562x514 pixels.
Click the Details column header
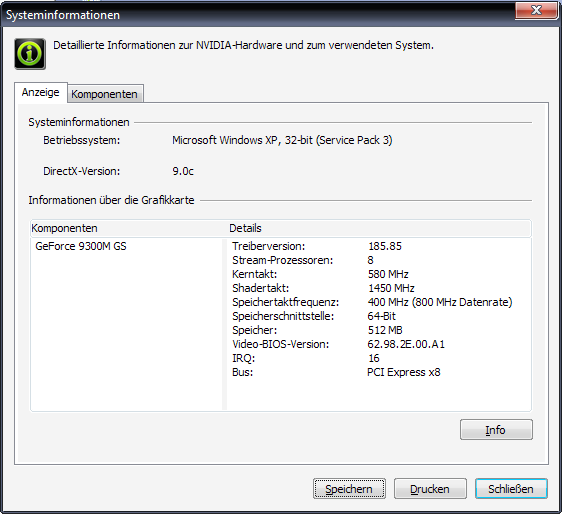(246, 228)
